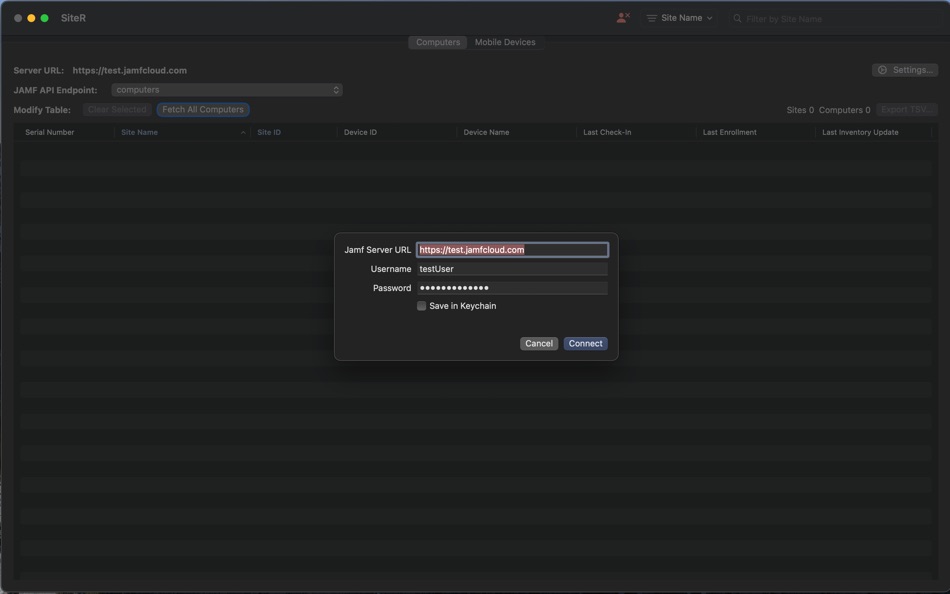Sort by Site Name column header
Viewport: 950px width, 594px height.
point(139,132)
